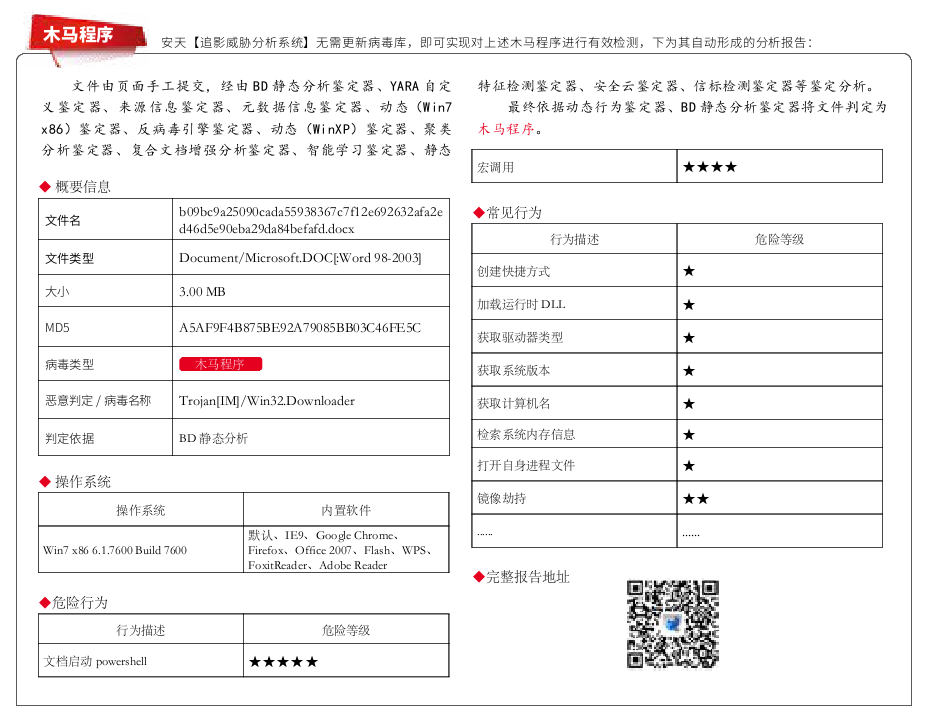This screenshot has width=925, height=717.
Task: Select the "MD5" row label
Action: coord(57,328)
